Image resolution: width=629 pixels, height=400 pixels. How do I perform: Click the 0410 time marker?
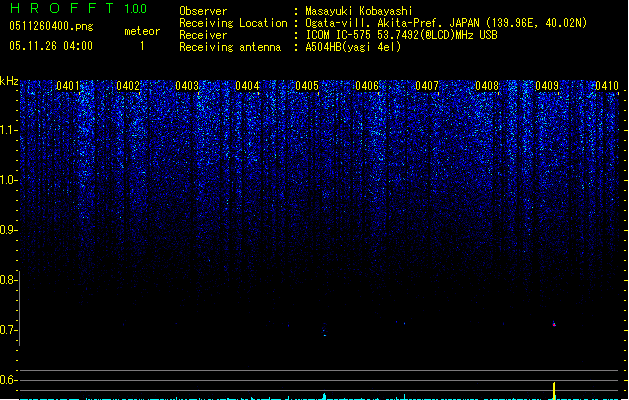point(607,86)
